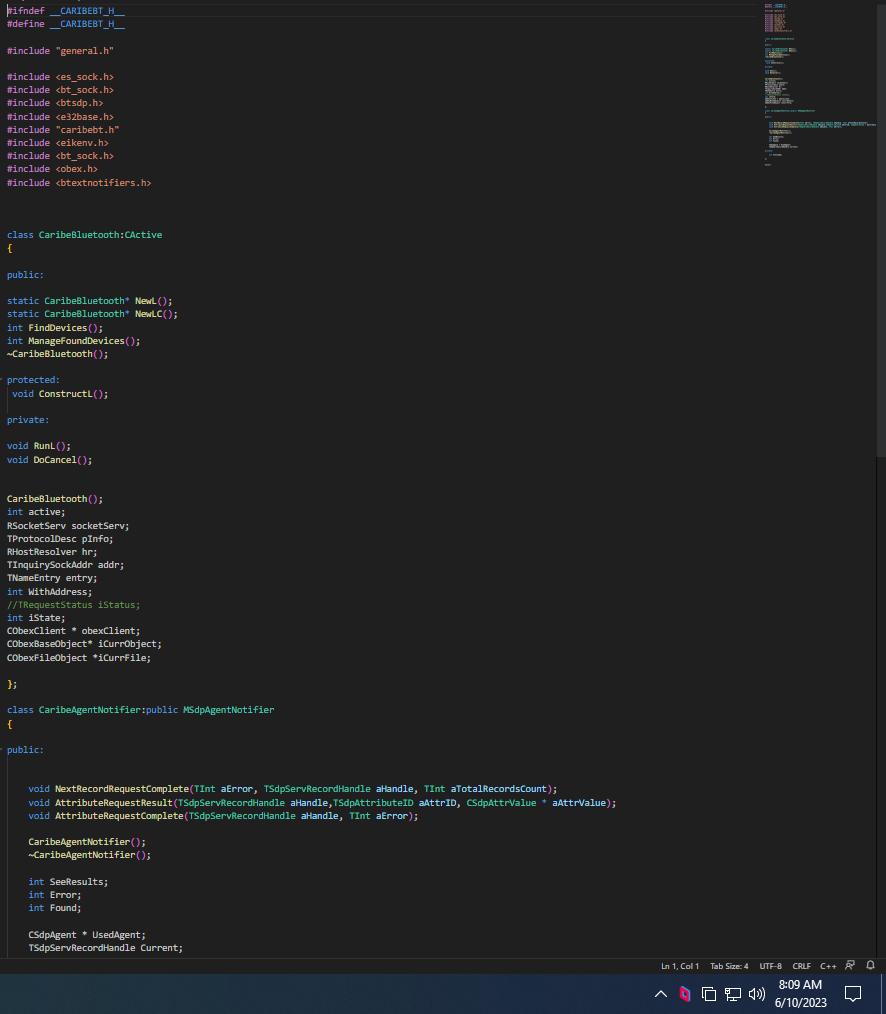Change CRLF end-of-line sequence
This screenshot has height=1014, width=886.
coord(801,966)
